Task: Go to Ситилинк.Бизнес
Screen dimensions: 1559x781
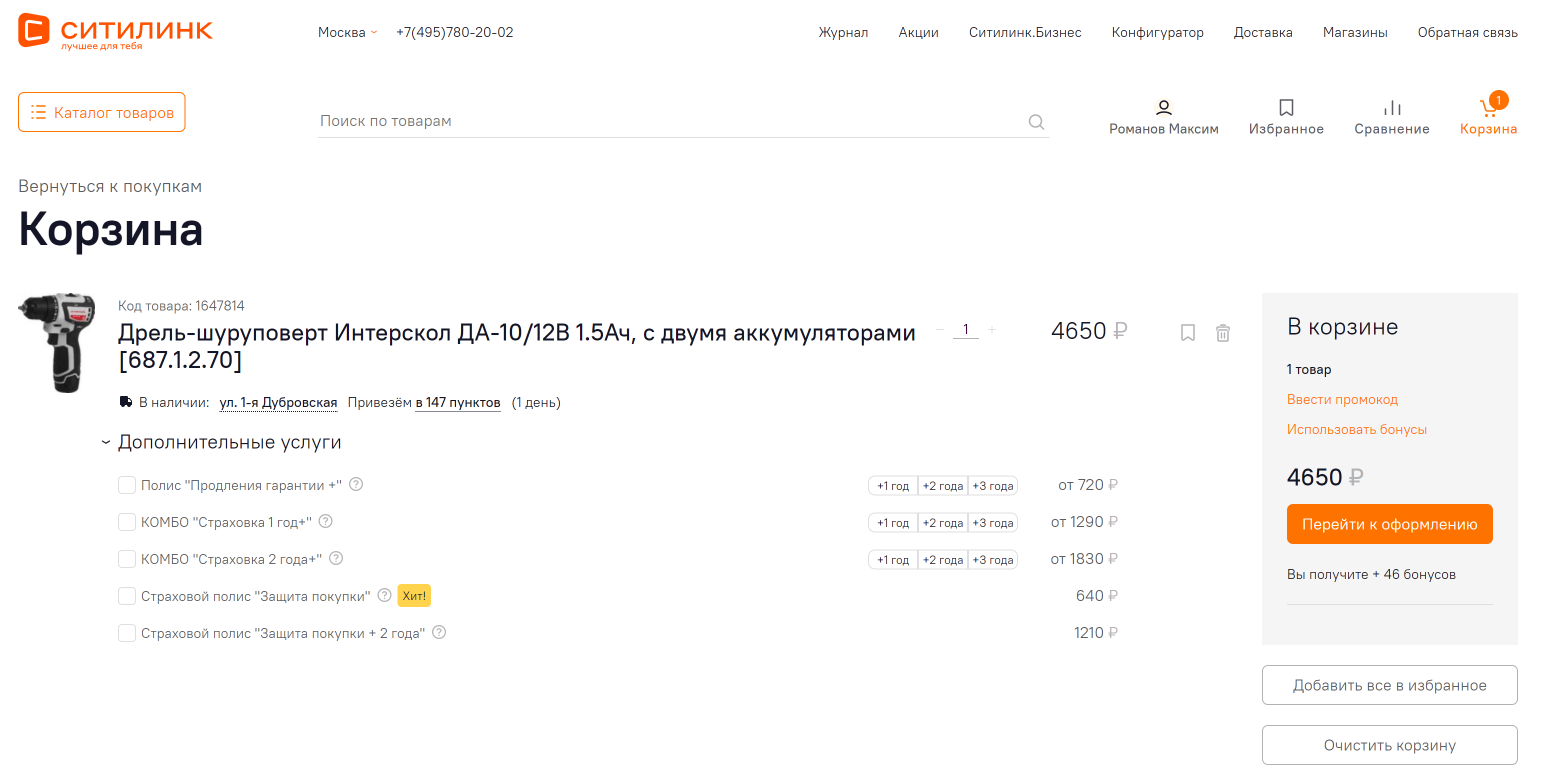Action: 1025,32
